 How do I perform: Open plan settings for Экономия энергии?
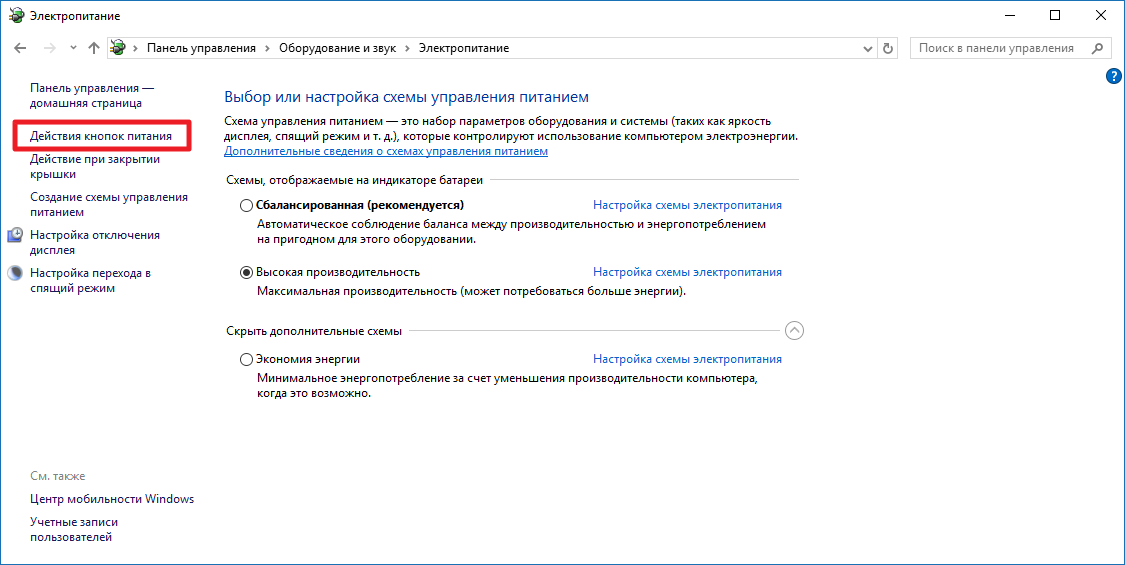(x=687, y=359)
